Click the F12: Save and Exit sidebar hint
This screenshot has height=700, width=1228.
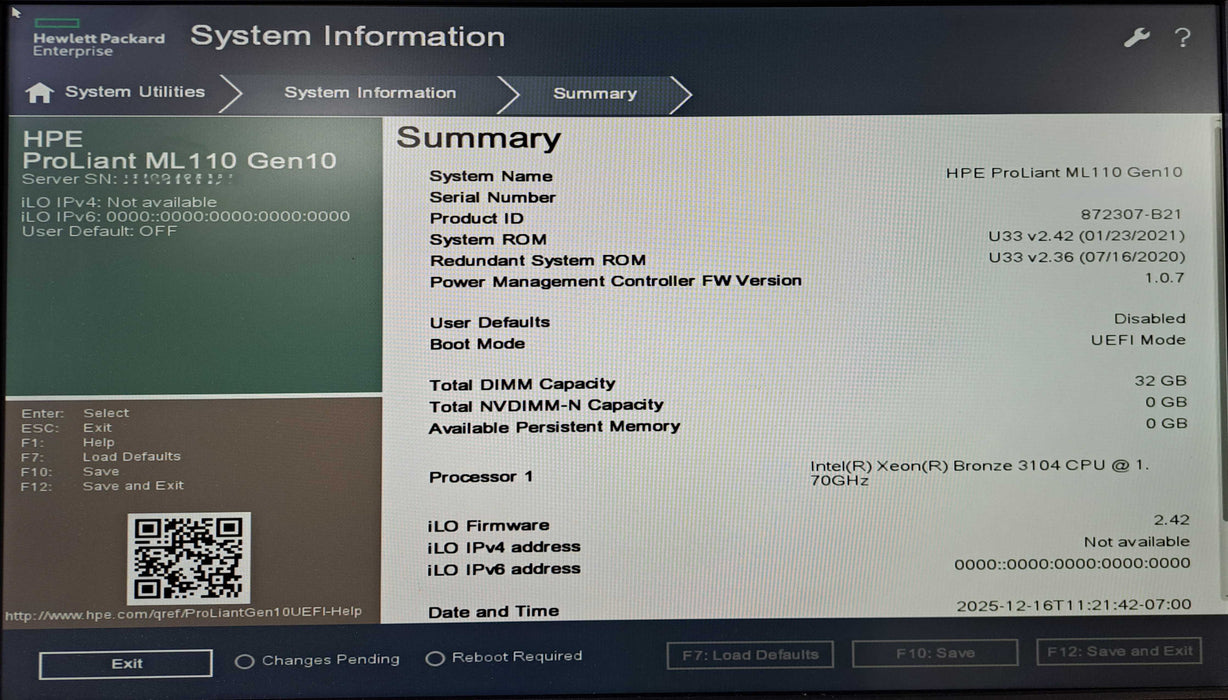103,486
